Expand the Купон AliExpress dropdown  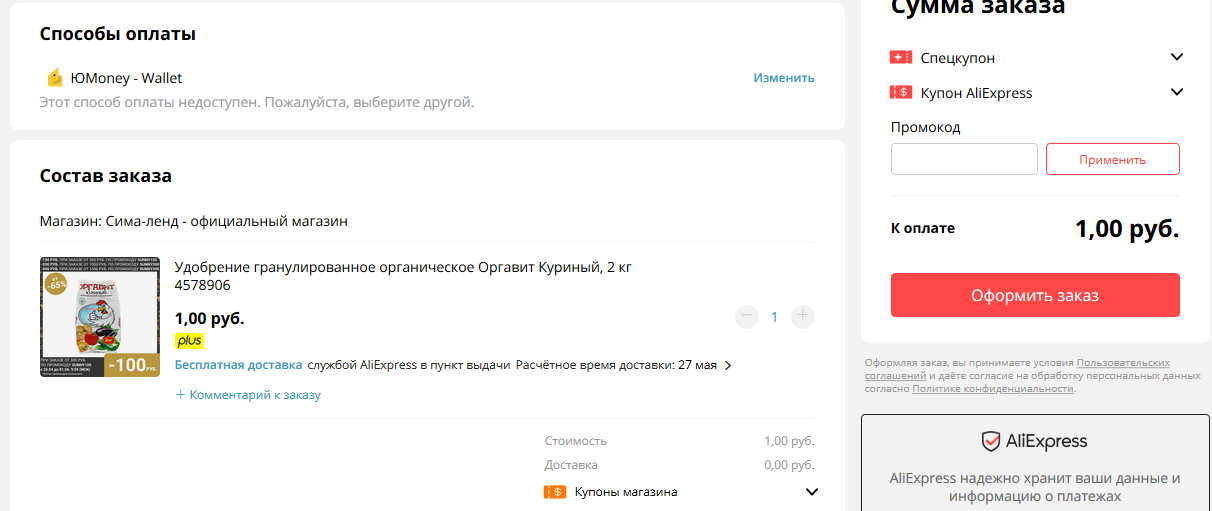coord(1177,92)
